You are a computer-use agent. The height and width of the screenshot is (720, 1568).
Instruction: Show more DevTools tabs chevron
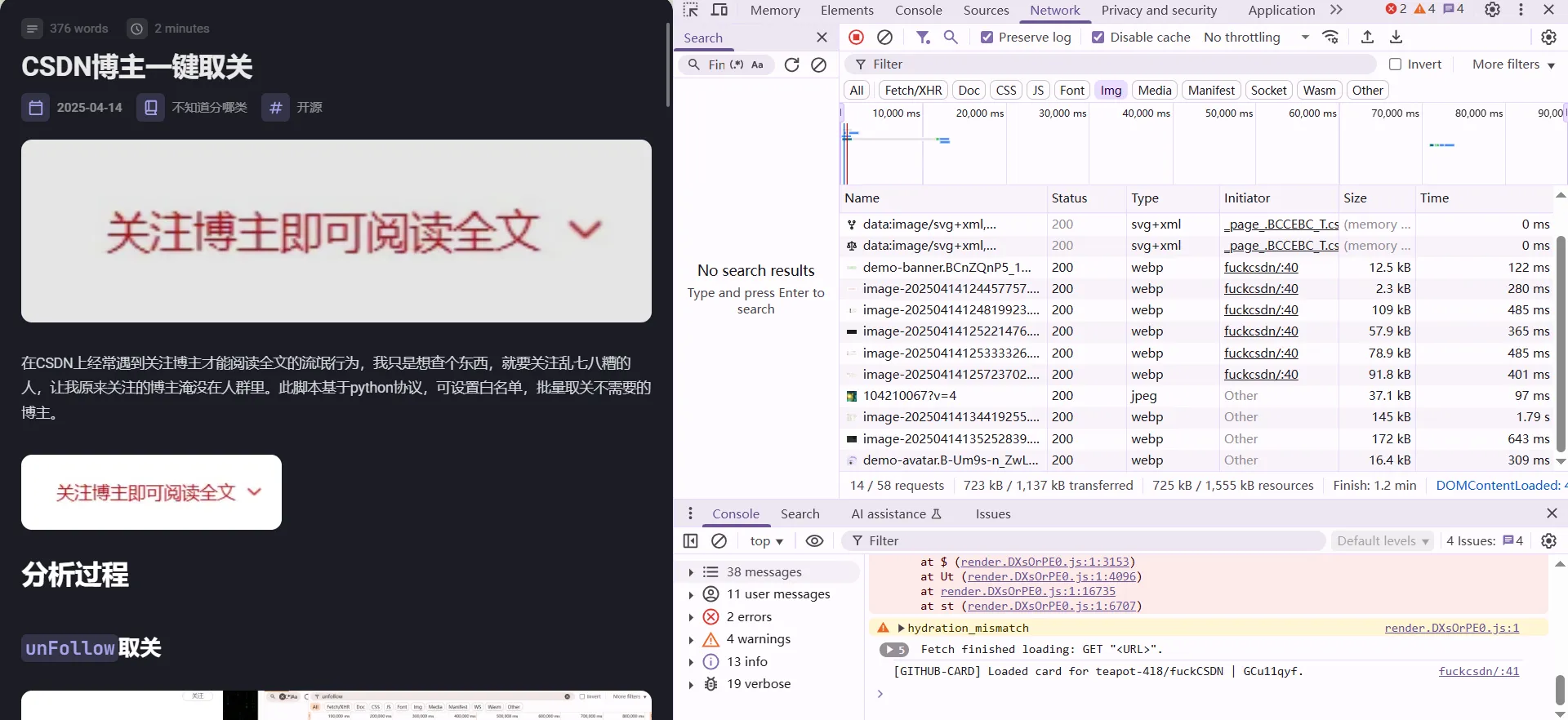pos(1336,10)
